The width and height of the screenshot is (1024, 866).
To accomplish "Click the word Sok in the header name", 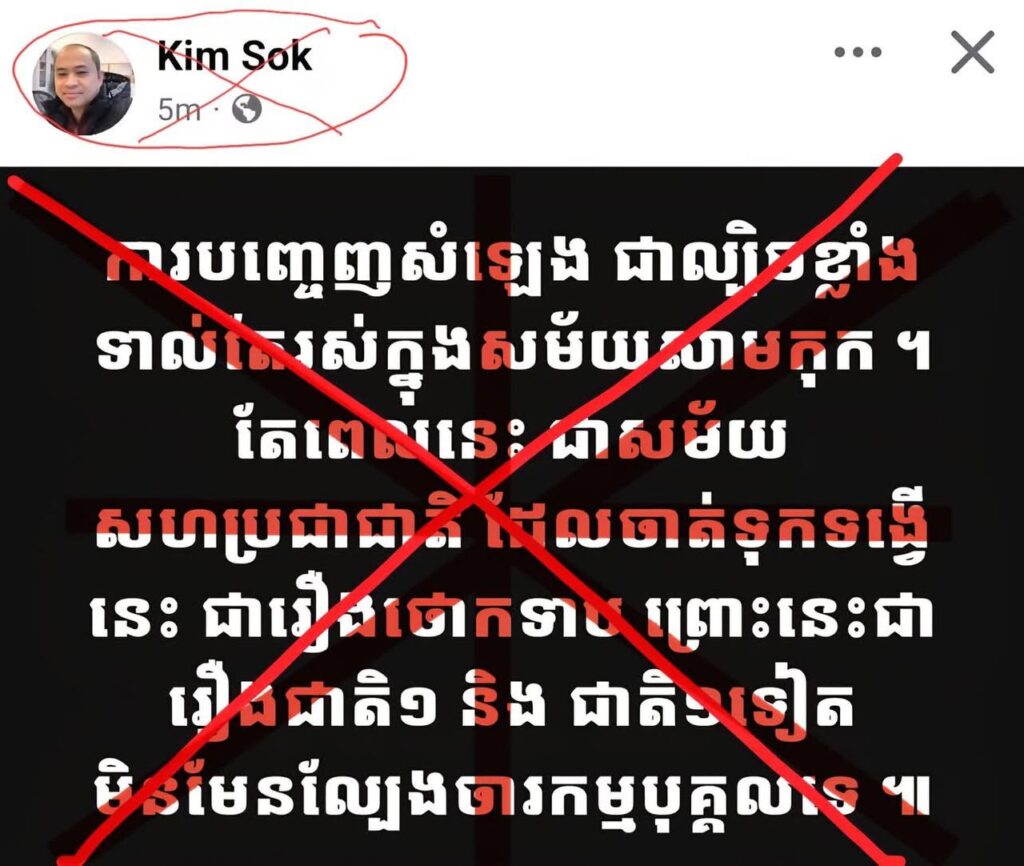I will [x=275, y=56].
